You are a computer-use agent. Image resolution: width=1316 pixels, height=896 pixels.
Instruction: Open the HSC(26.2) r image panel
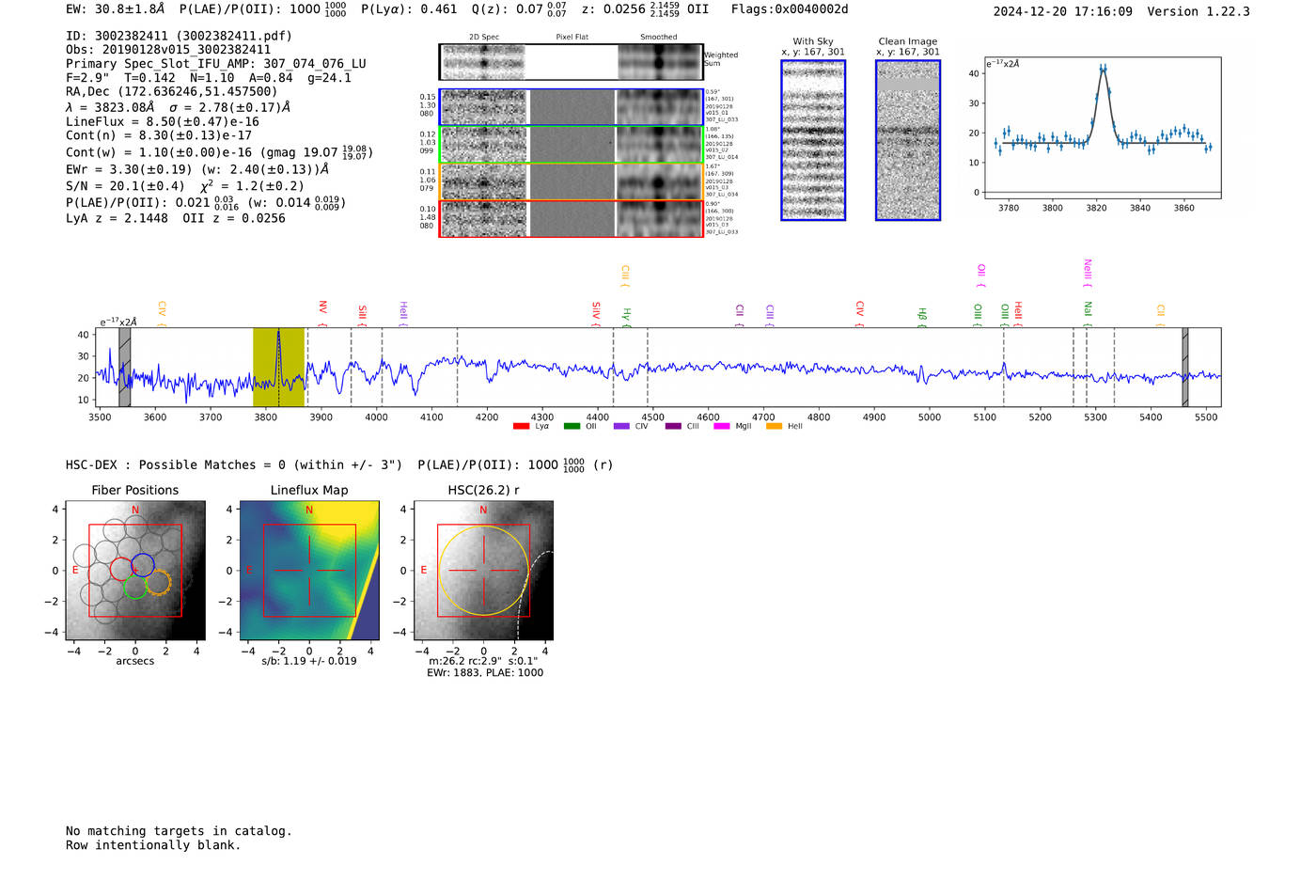click(x=483, y=571)
